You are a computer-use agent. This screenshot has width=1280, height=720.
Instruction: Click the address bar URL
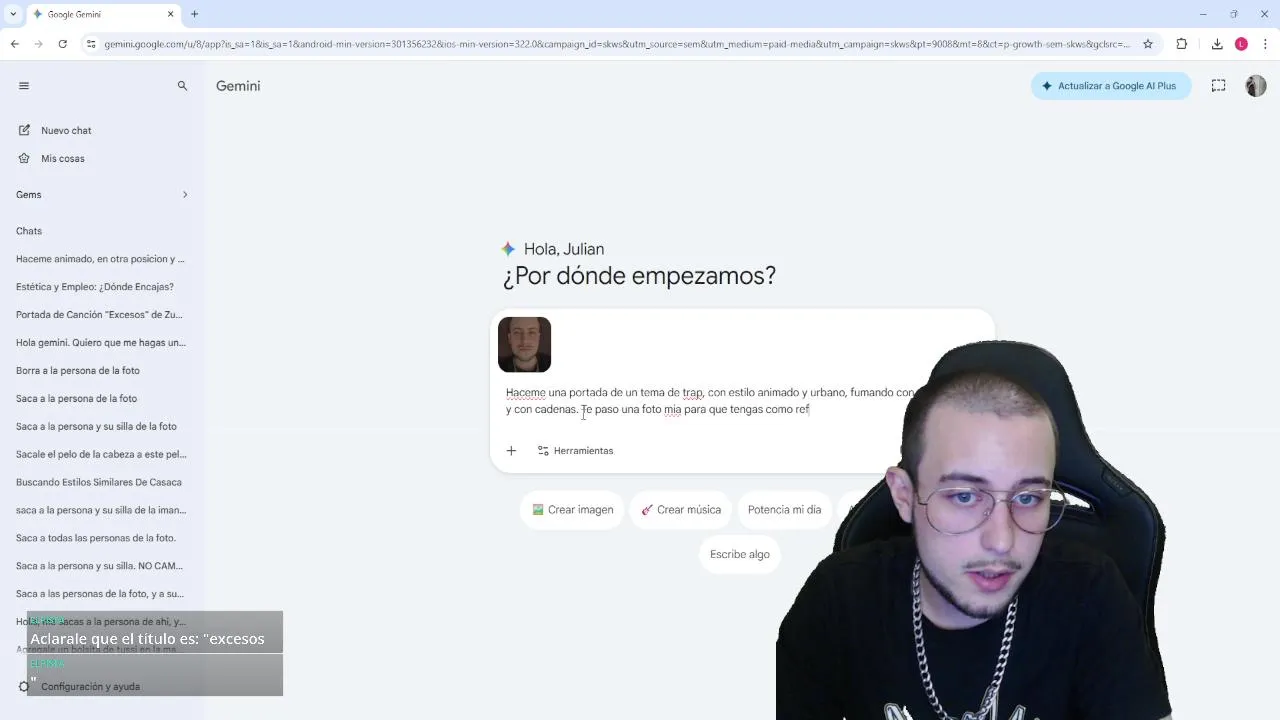pyautogui.click(x=617, y=44)
